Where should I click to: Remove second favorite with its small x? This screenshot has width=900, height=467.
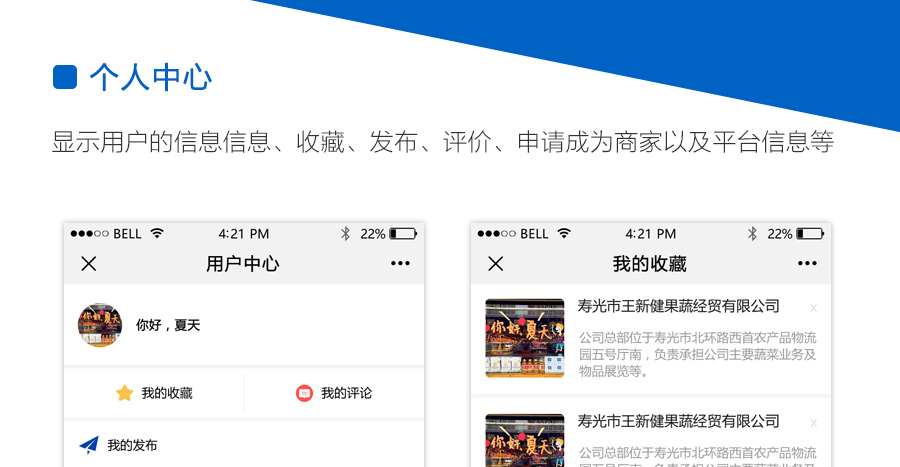point(813,423)
